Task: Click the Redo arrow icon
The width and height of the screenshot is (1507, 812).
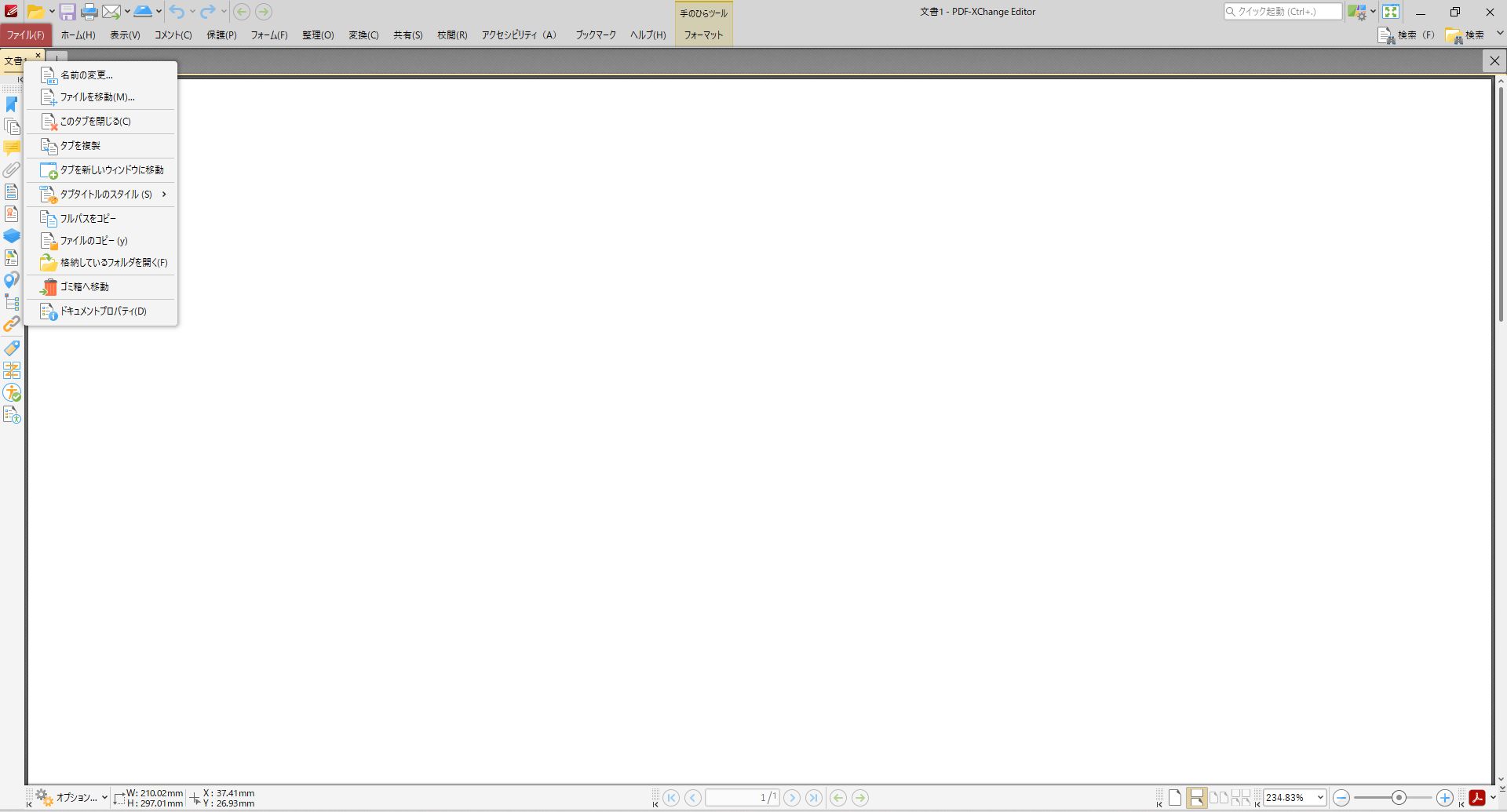Action: pyautogui.click(x=208, y=12)
